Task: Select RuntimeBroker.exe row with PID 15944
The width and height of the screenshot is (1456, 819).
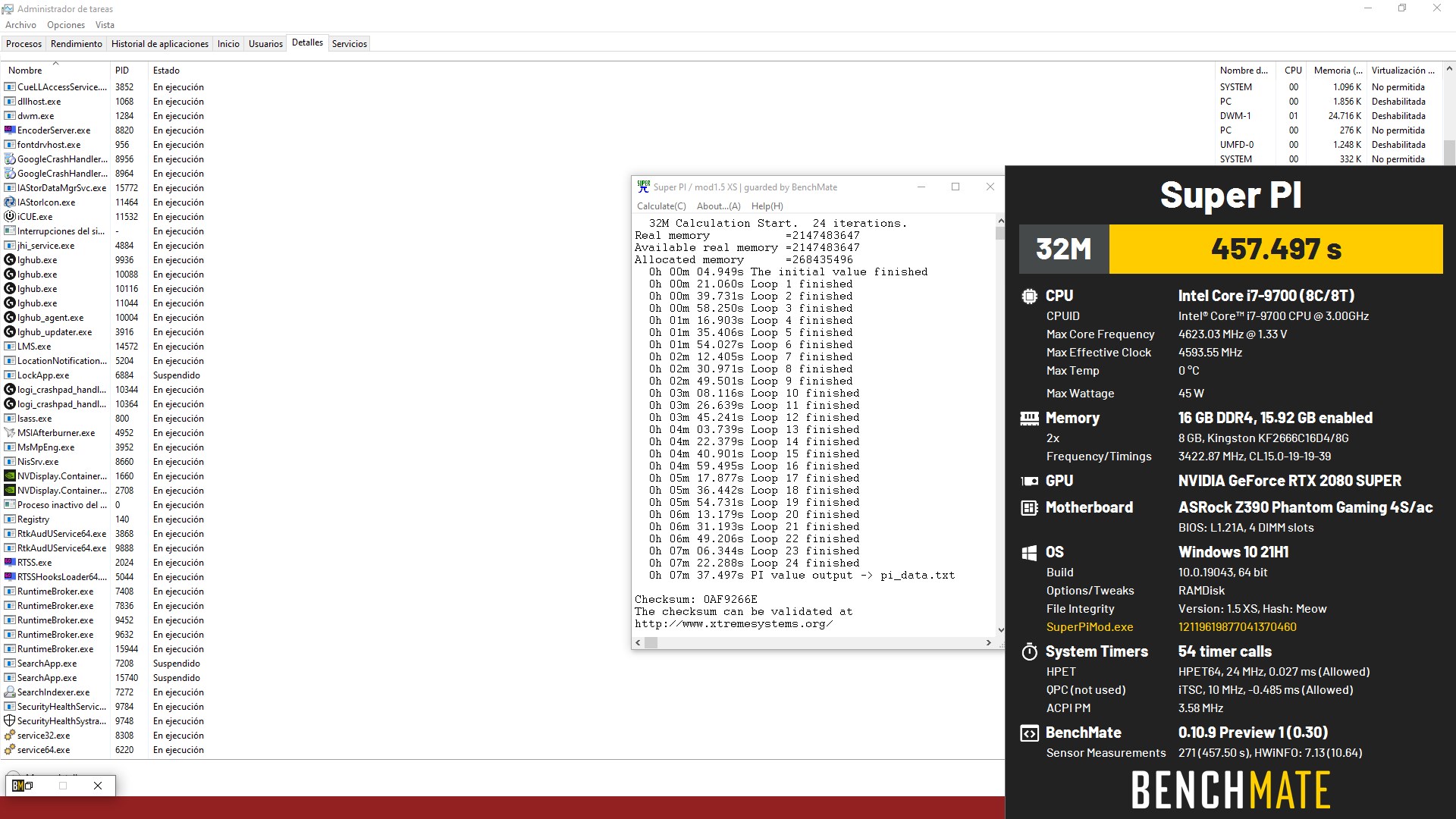Action: (502, 649)
